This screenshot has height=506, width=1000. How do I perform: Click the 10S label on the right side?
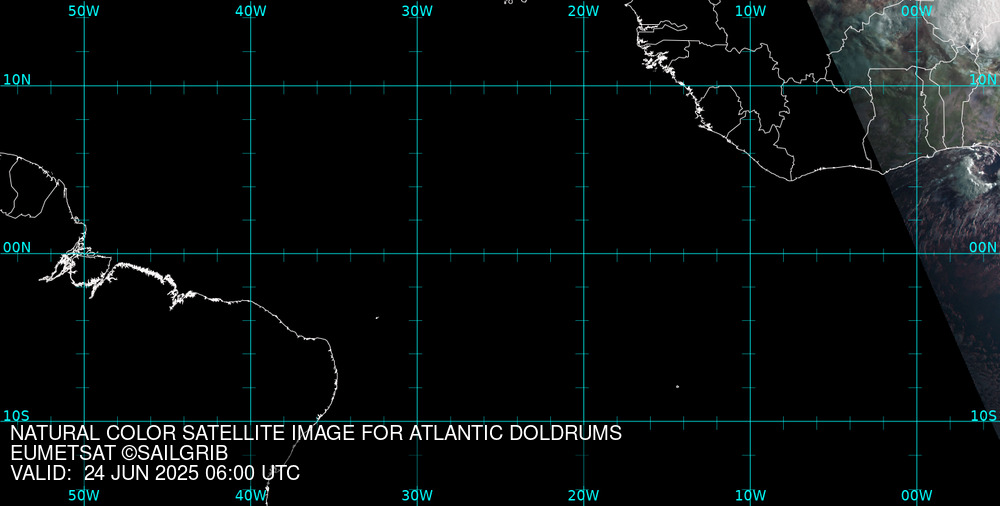pos(983,416)
